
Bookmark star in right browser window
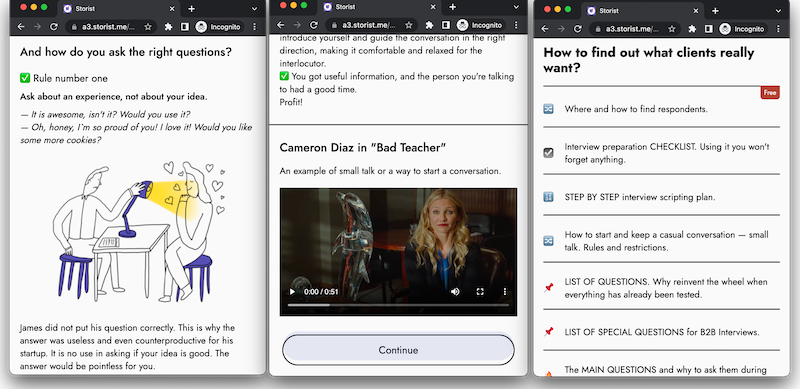[672, 29]
